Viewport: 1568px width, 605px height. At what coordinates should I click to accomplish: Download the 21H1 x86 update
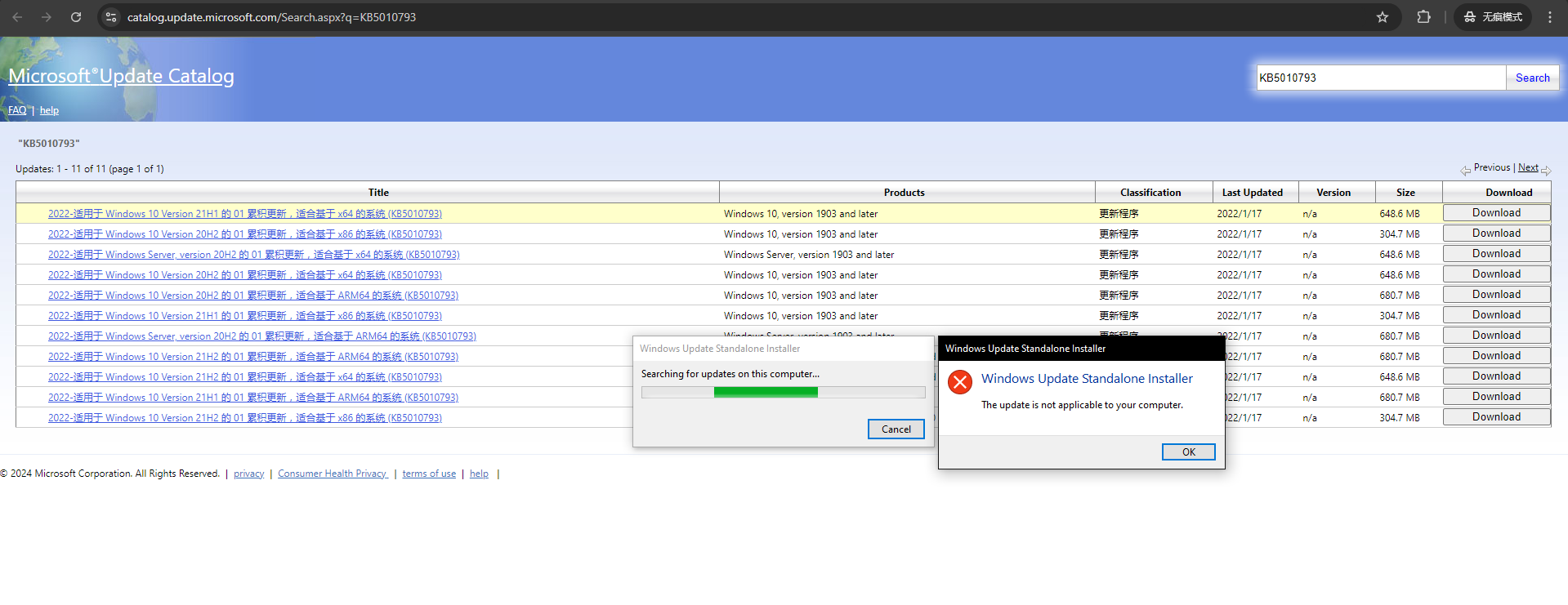1496,315
